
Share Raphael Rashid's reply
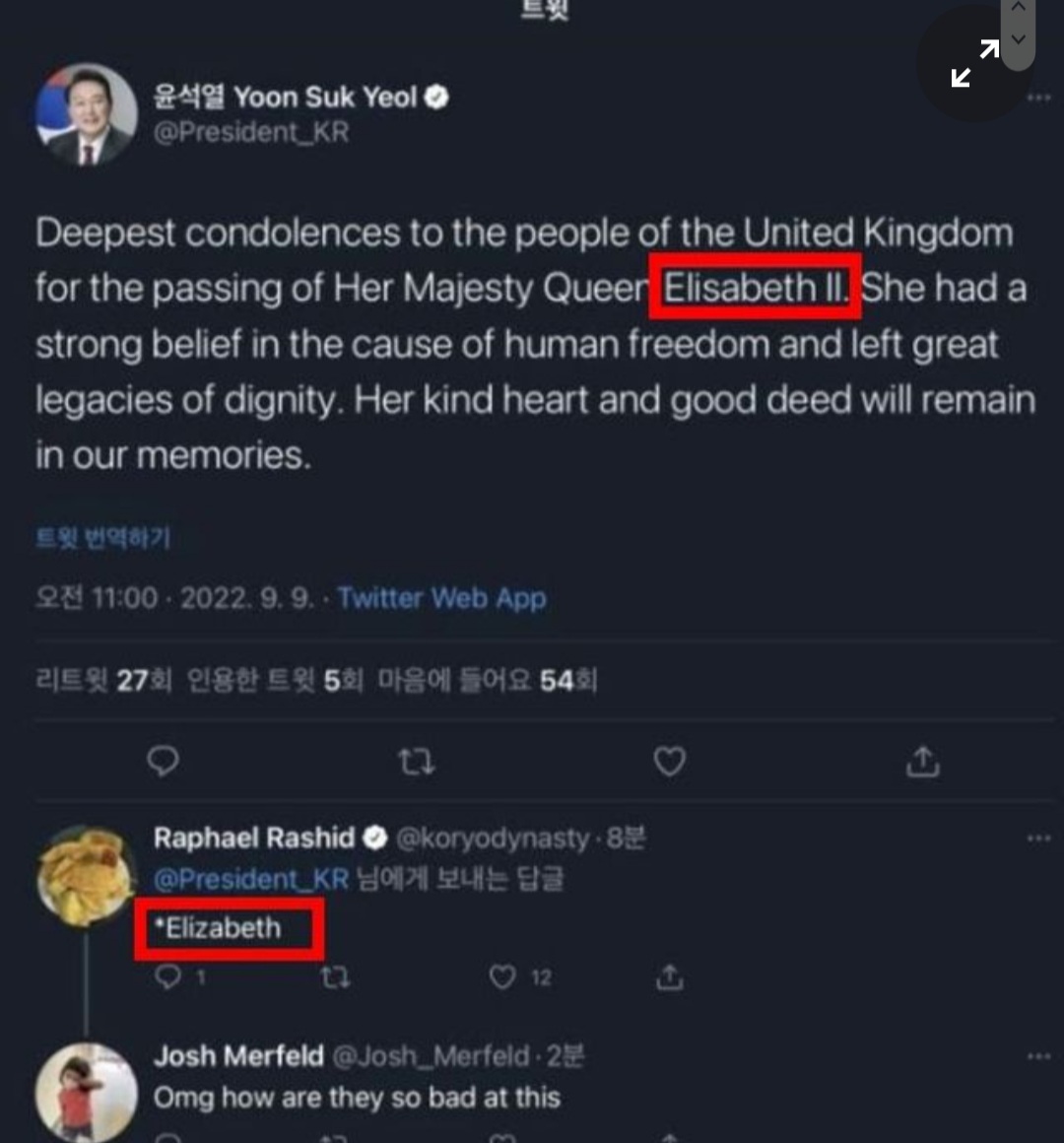[x=669, y=976]
